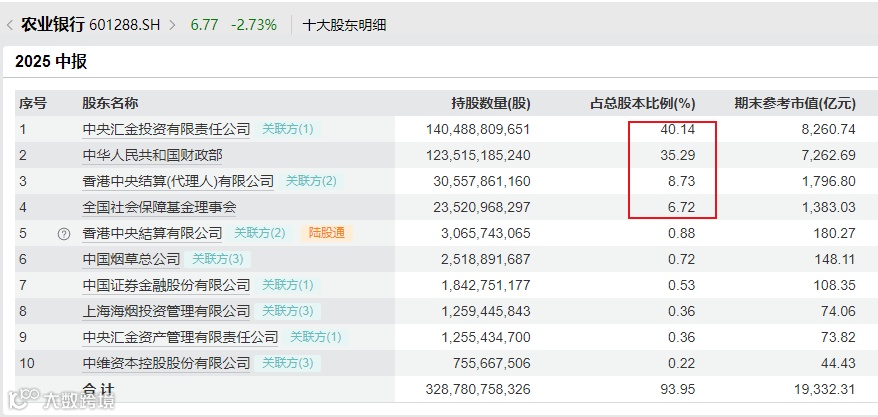This screenshot has width=878, height=417.
Task: Click ratio value 40.14
Action: tap(678, 129)
